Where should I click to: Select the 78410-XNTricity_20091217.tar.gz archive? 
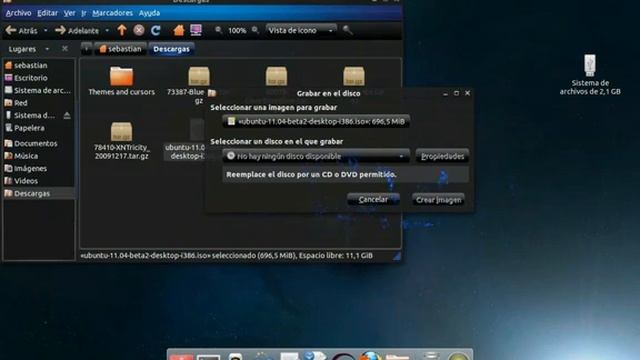click(122, 141)
